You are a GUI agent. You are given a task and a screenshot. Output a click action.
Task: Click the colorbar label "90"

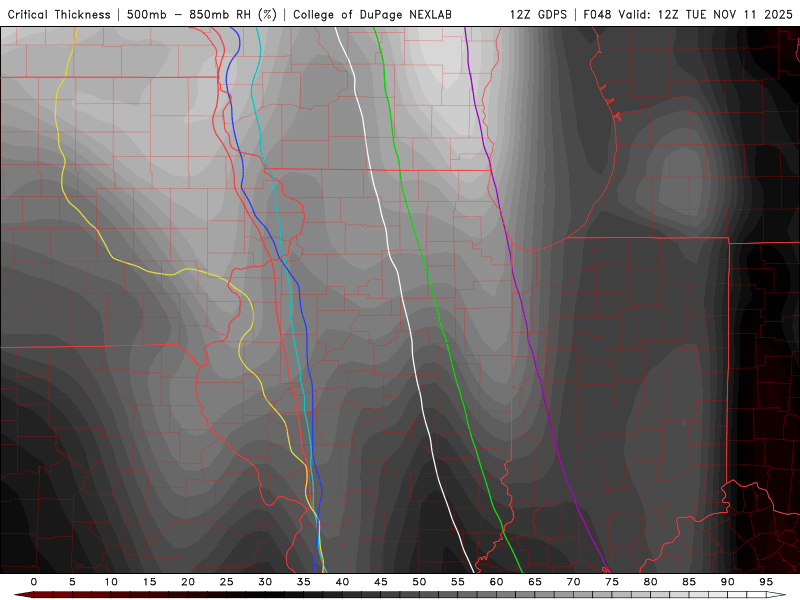click(x=727, y=582)
